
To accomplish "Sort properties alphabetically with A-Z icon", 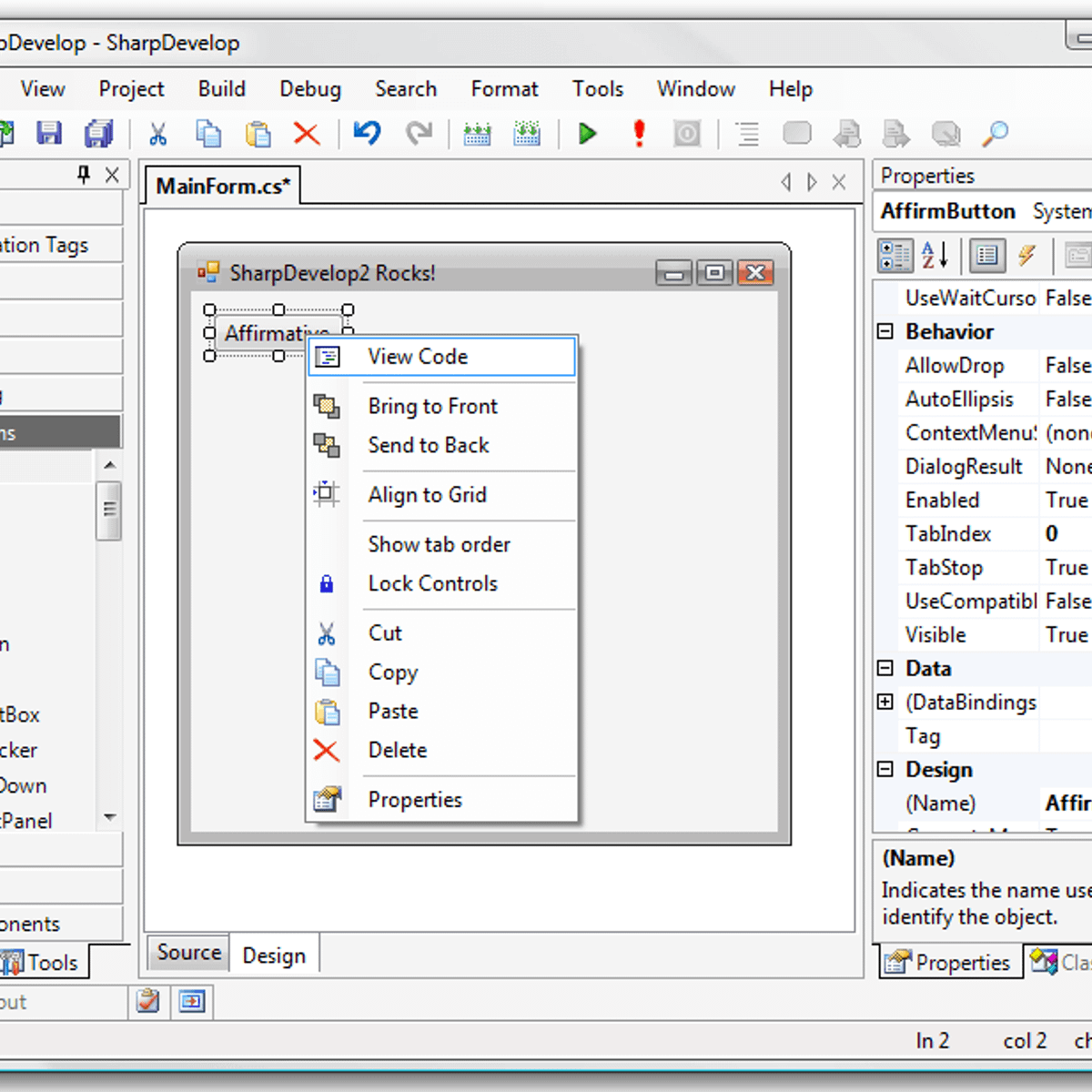I will [x=935, y=256].
